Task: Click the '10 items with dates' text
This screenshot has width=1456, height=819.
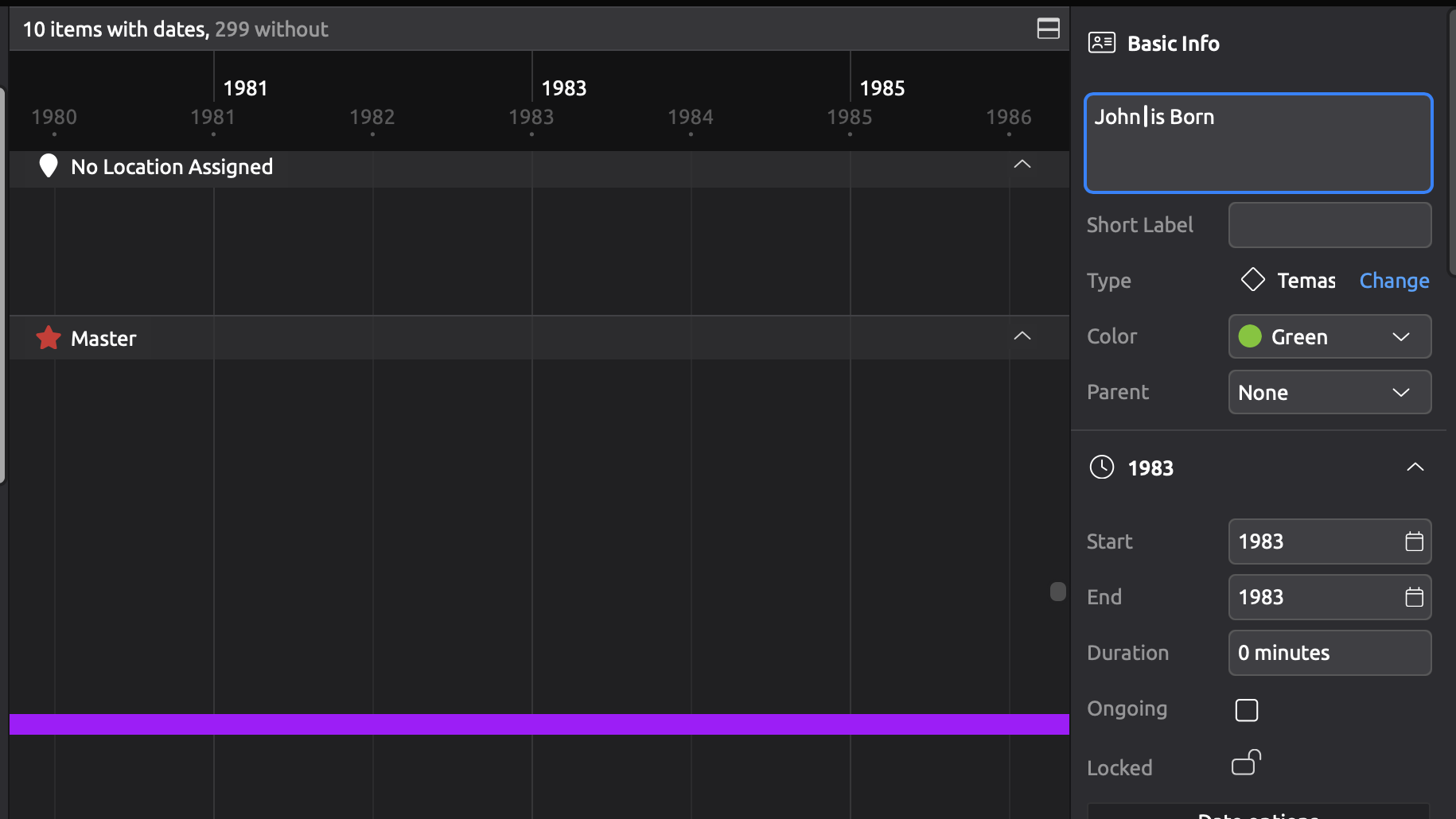Action: [116, 29]
